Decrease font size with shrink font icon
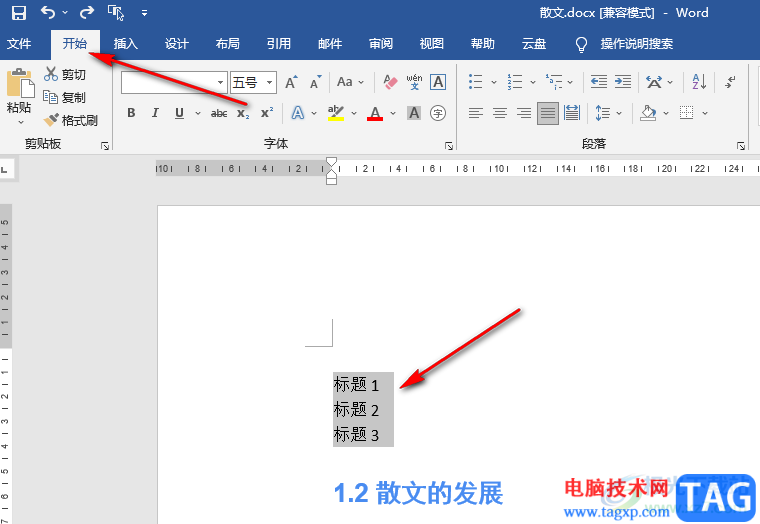Image resolution: width=760 pixels, height=524 pixels. pos(316,82)
